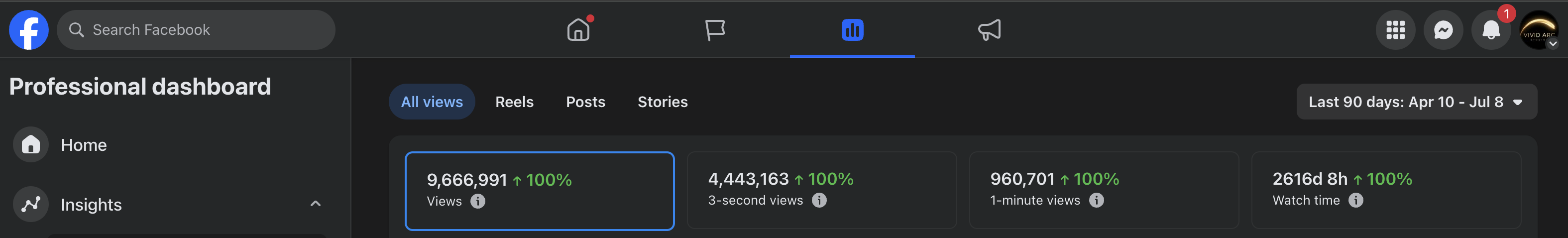1568x238 pixels.
Task: Select the 3-second views card
Action: (822, 190)
